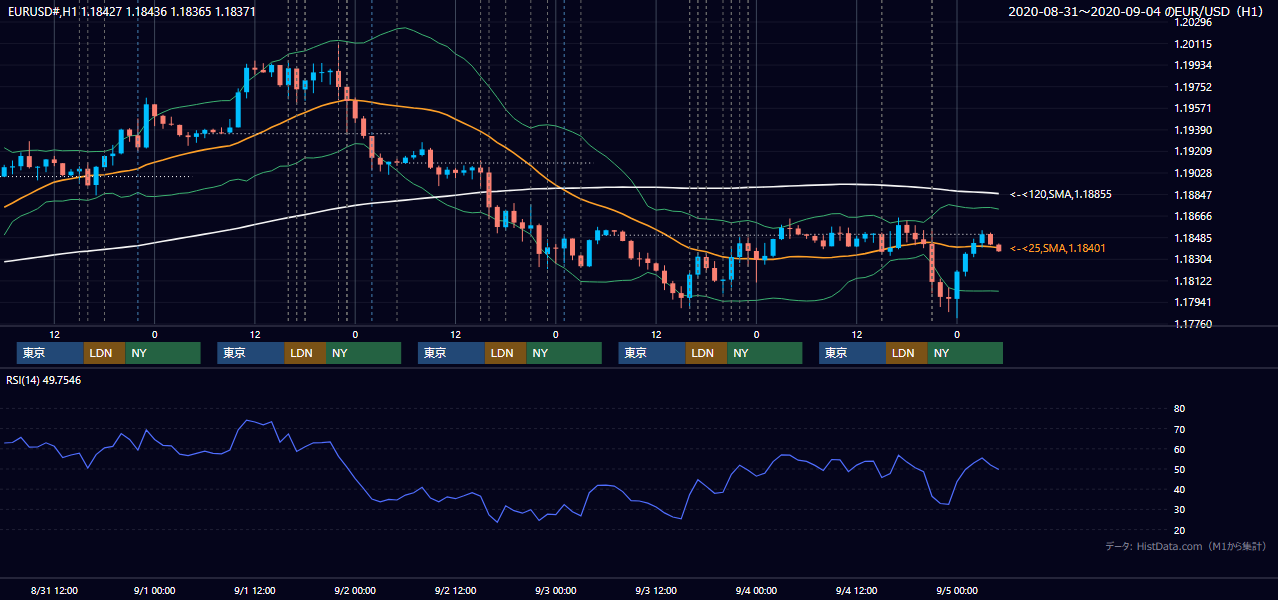Viewport: 1278px width, 600px height.
Task: Click the 1.19752 price axis value
Action: [1193, 87]
